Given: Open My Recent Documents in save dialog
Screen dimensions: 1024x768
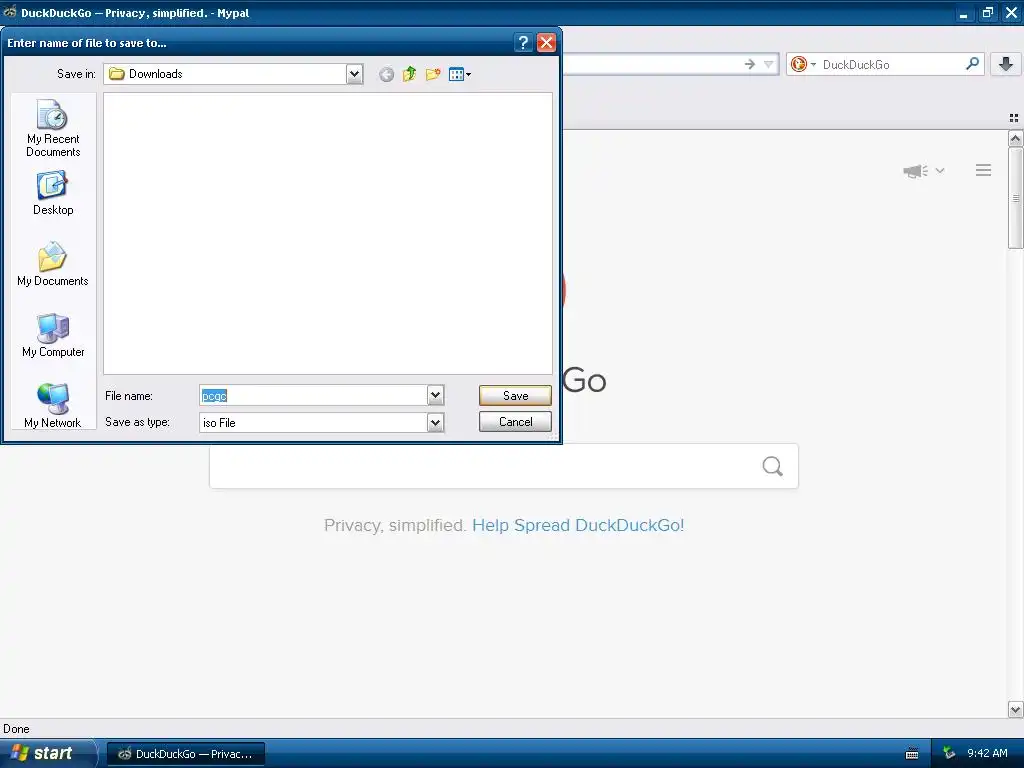Looking at the screenshot, I should tap(53, 129).
